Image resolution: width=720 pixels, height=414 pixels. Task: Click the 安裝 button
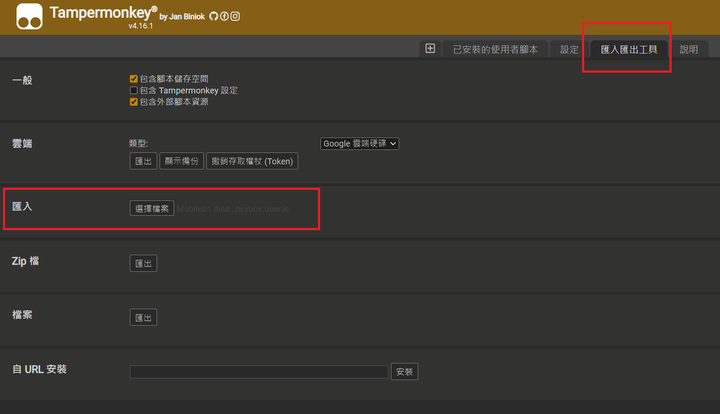pyautogui.click(x=405, y=372)
